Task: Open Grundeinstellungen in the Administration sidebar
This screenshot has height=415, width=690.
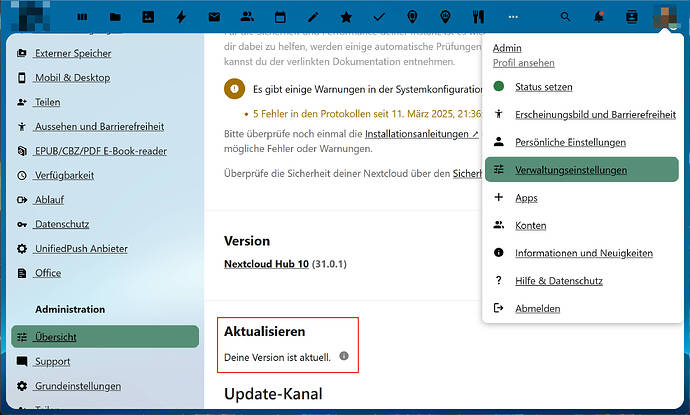Action: [x=77, y=386]
